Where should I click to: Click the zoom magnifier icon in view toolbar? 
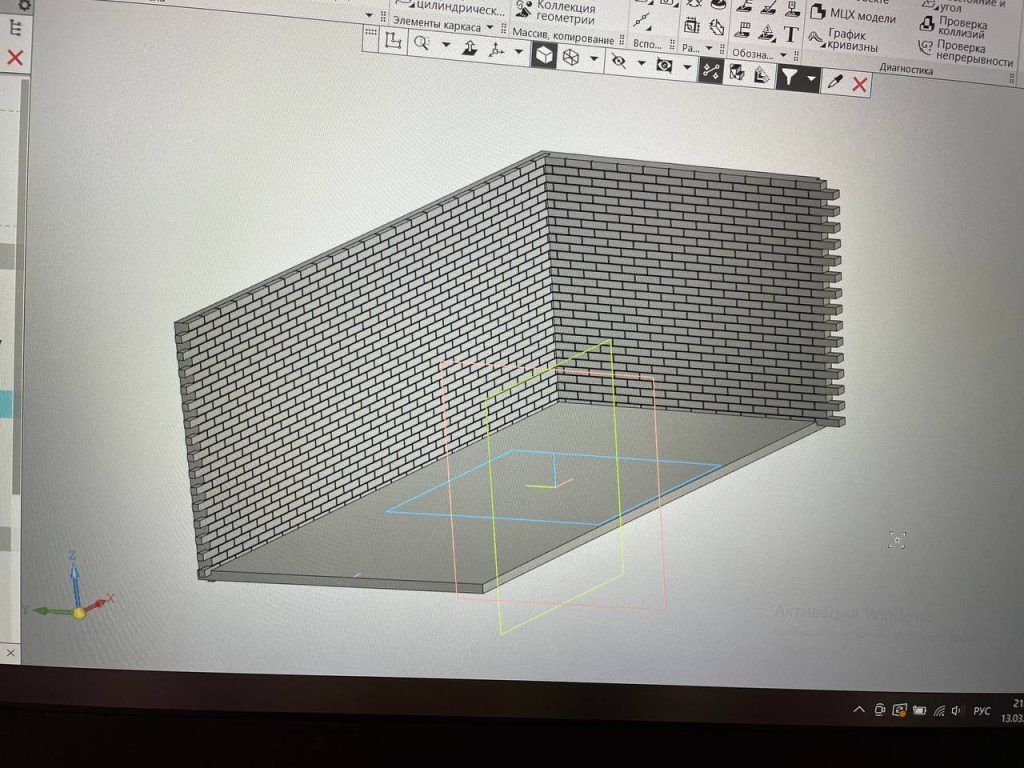(423, 44)
